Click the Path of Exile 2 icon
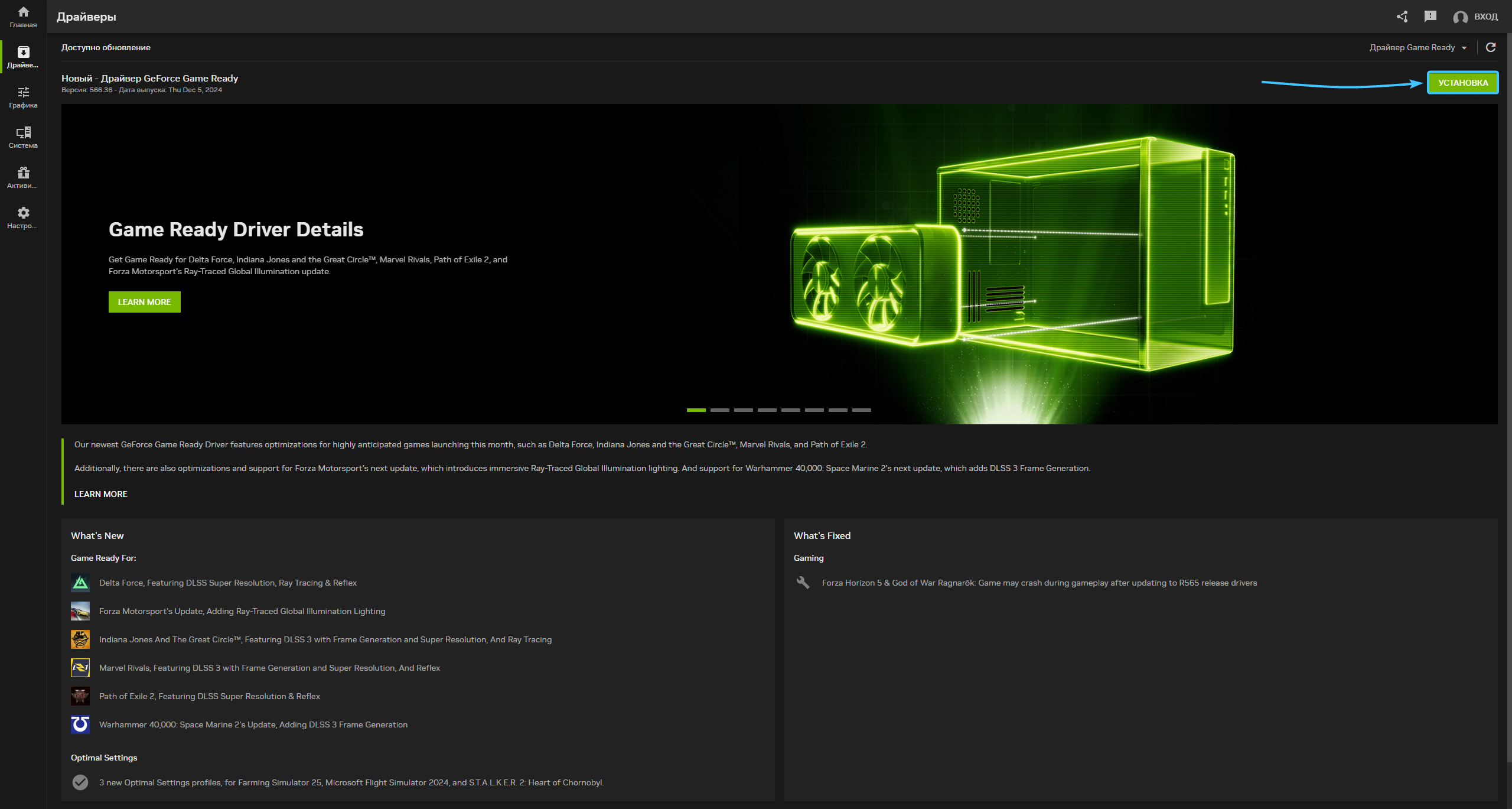 [80, 696]
